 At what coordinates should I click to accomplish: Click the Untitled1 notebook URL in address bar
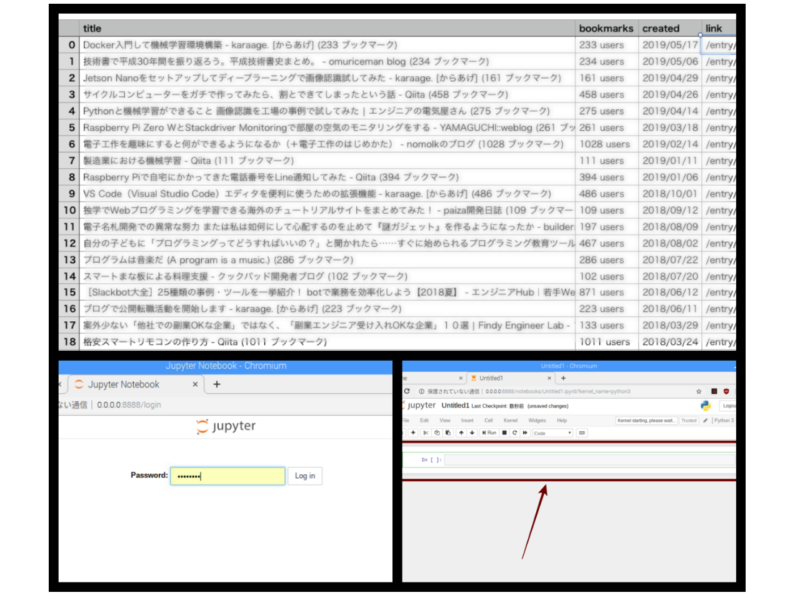pyautogui.click(x=557, y=391)
